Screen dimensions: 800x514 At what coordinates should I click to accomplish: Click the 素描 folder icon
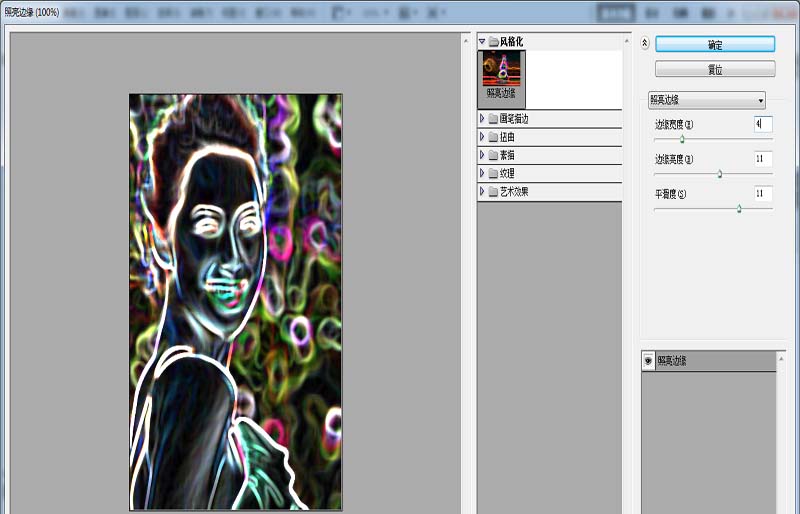493,155
